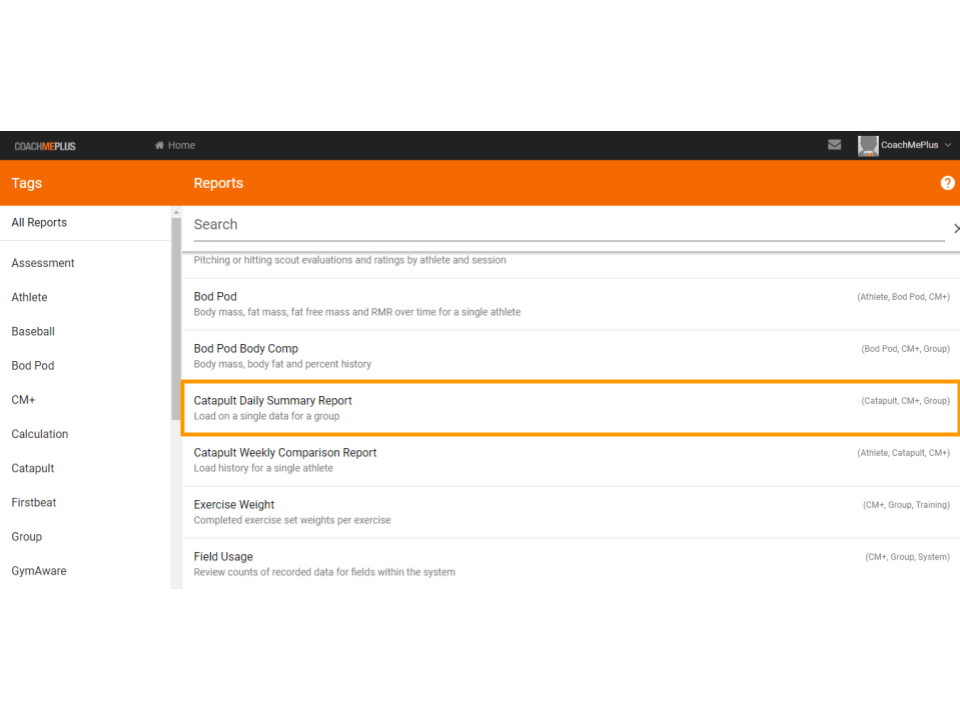Click the Home house icon
Viewport: 960px width, 720px height.
(159, 145)
